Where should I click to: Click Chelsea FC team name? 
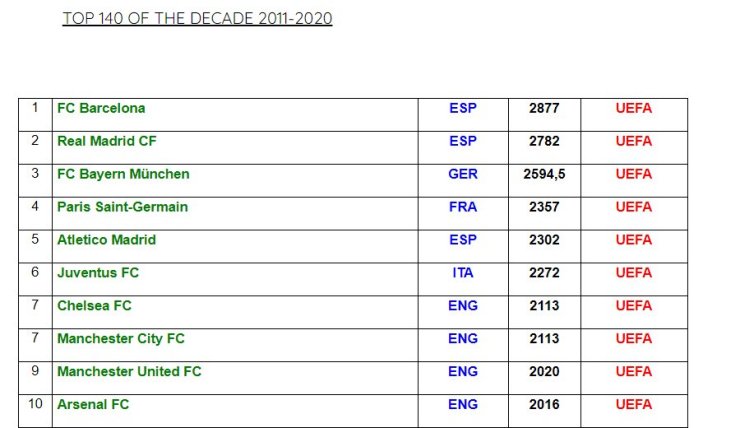pyautogui.click(x=94, y=306)
